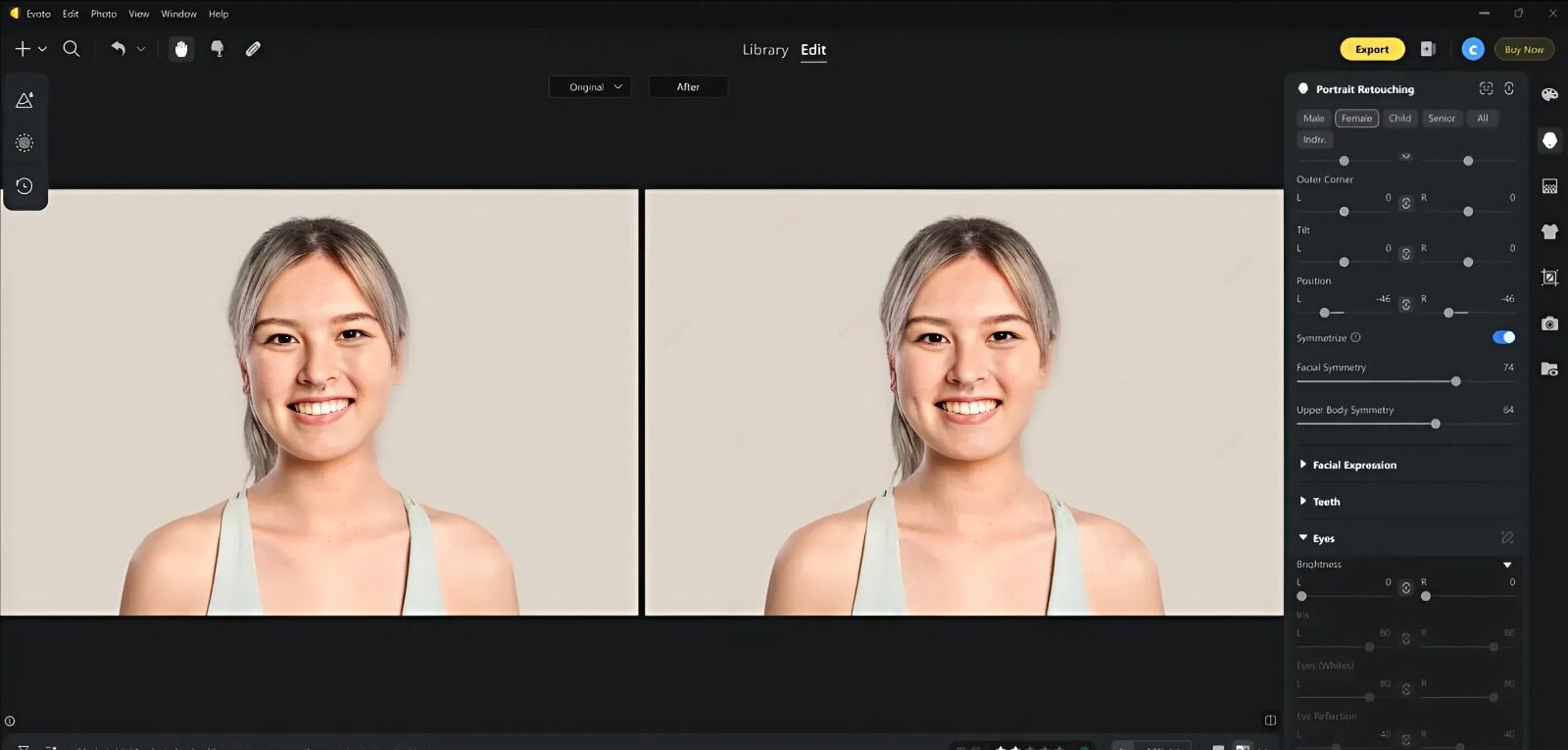Click the After label button
The width and height of the screenshot is (1568, 750).
tap(688, 87)
